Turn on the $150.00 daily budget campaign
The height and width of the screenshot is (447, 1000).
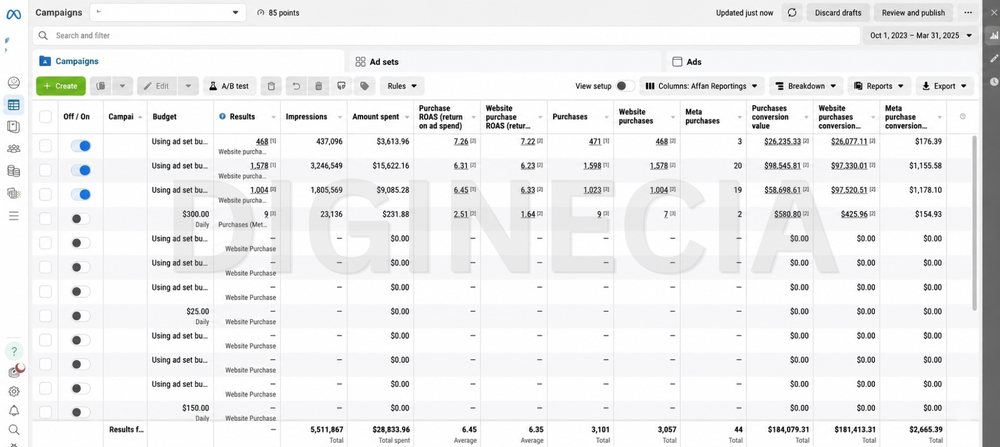coord(80,413)
